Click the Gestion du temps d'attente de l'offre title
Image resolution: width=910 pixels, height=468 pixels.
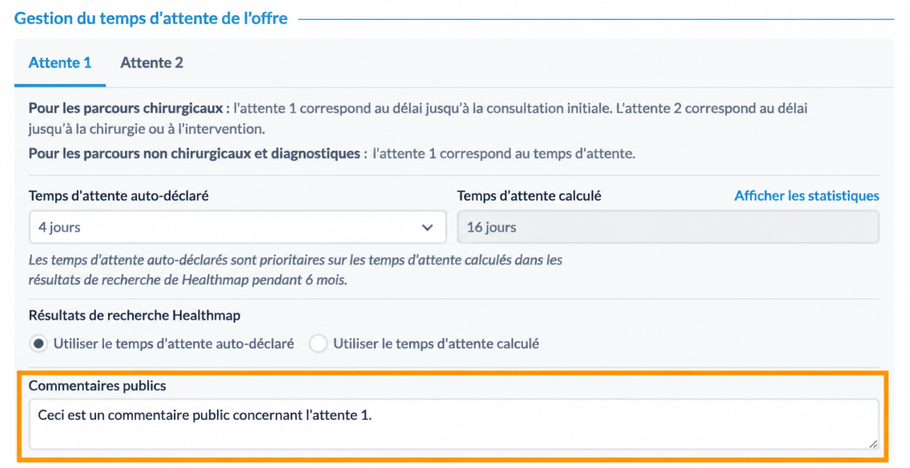[151, 18]
